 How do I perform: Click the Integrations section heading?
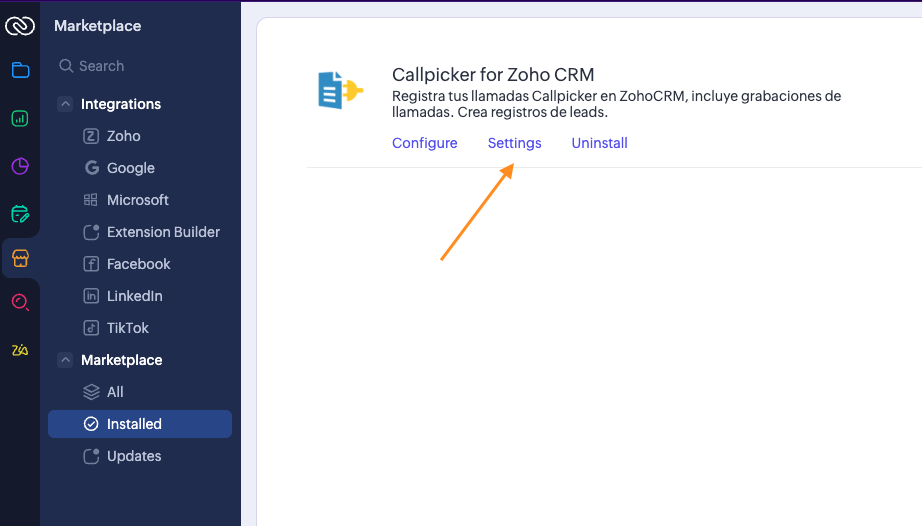121,104
